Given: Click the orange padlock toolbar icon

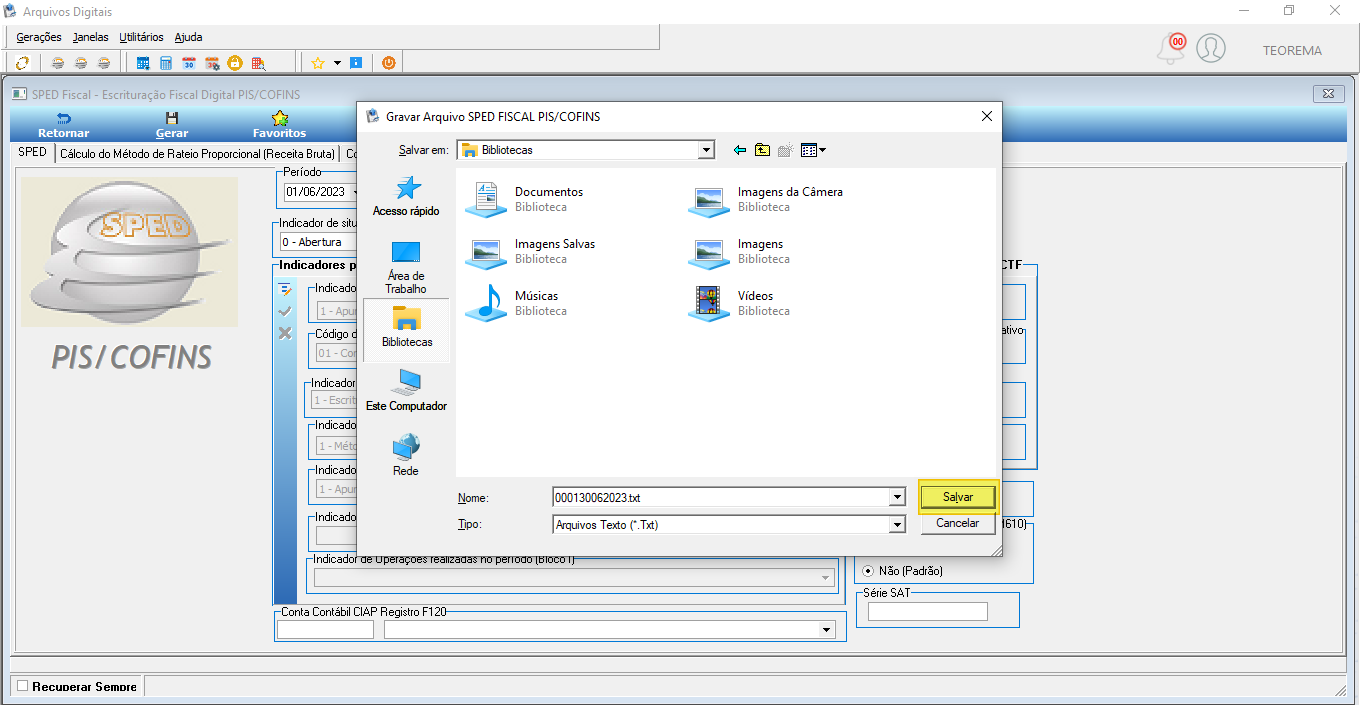Looking at the screenshot, I should pos(235,63).
